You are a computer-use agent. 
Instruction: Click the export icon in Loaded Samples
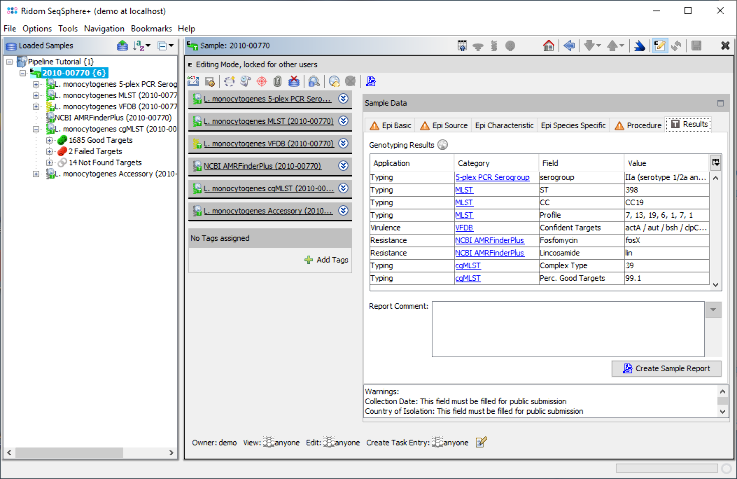(123, 46)
